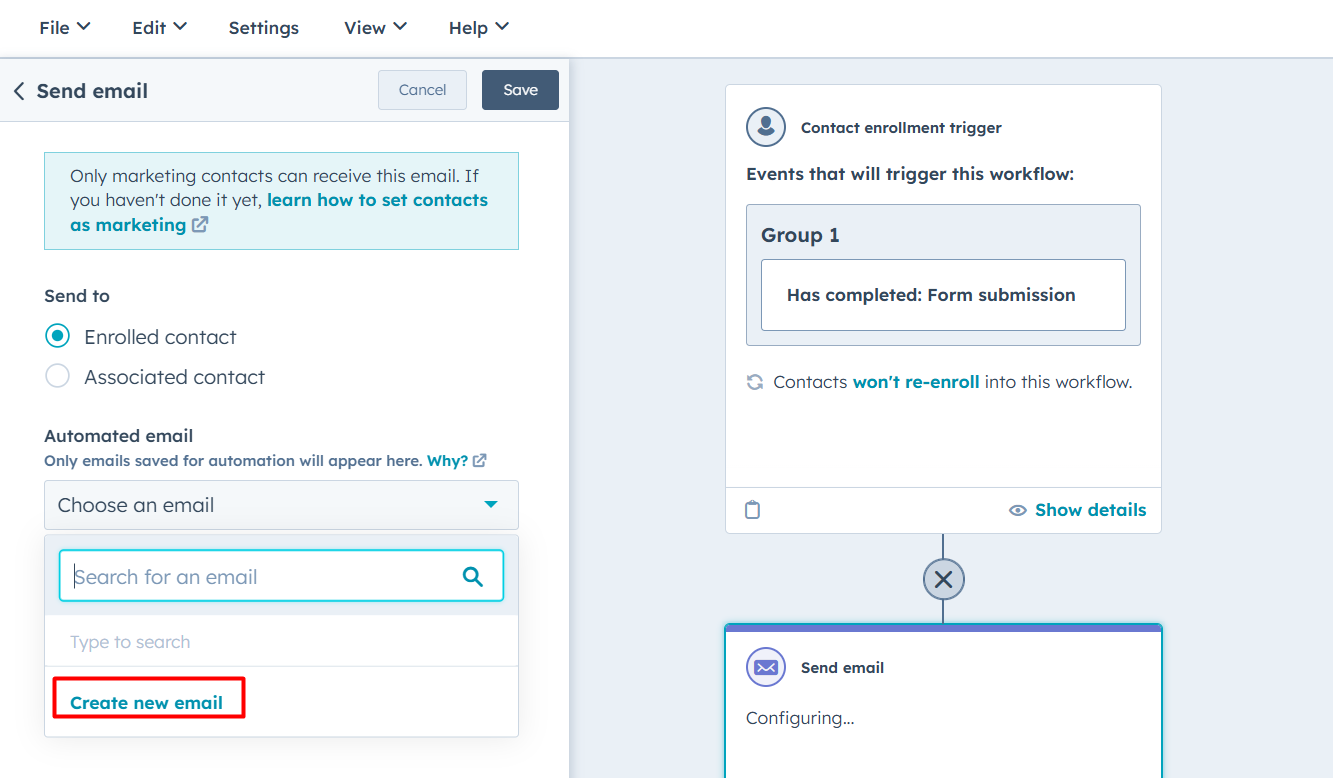
Task: Click the Save button
Action: point(520,89)
